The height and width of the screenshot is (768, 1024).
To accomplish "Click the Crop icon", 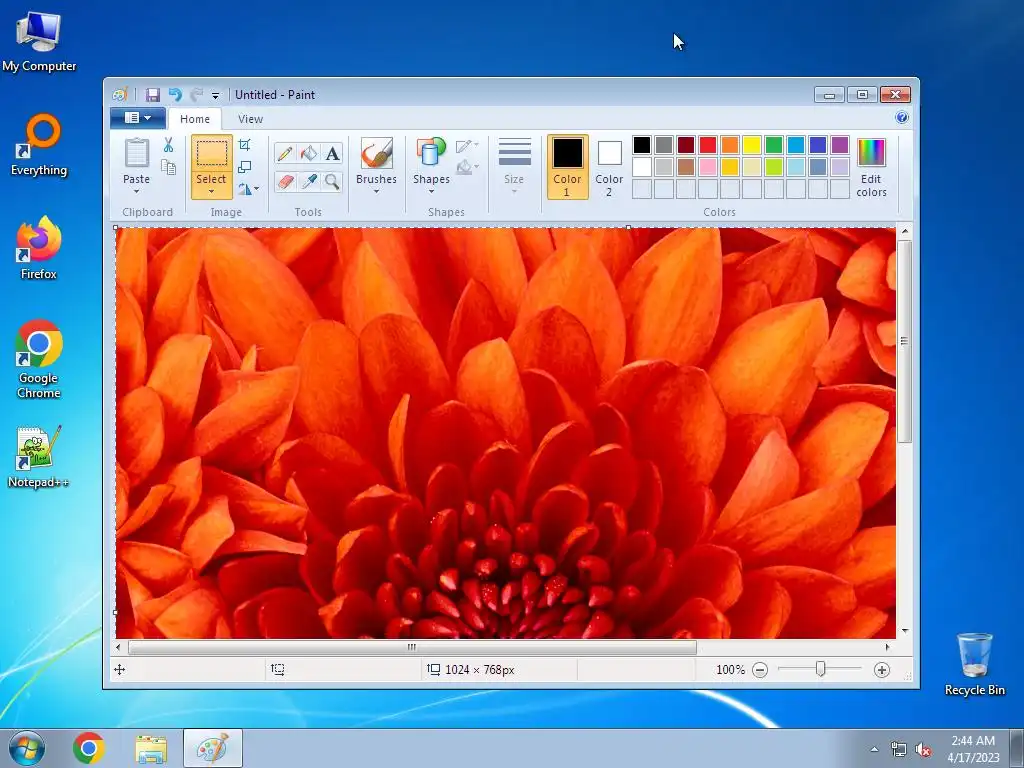I will click(x=245, y=145).
